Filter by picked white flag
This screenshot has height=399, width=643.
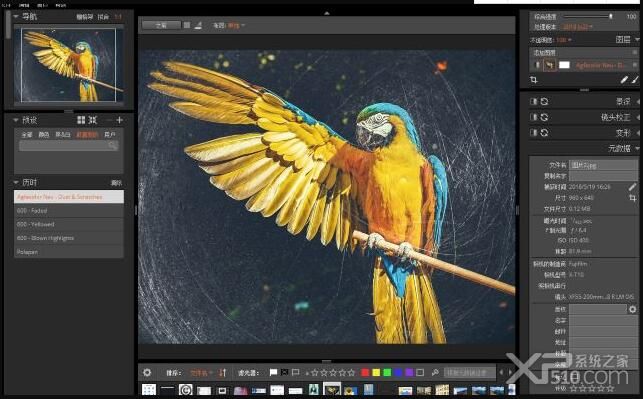pyautogui.click(x=274, y=372)
